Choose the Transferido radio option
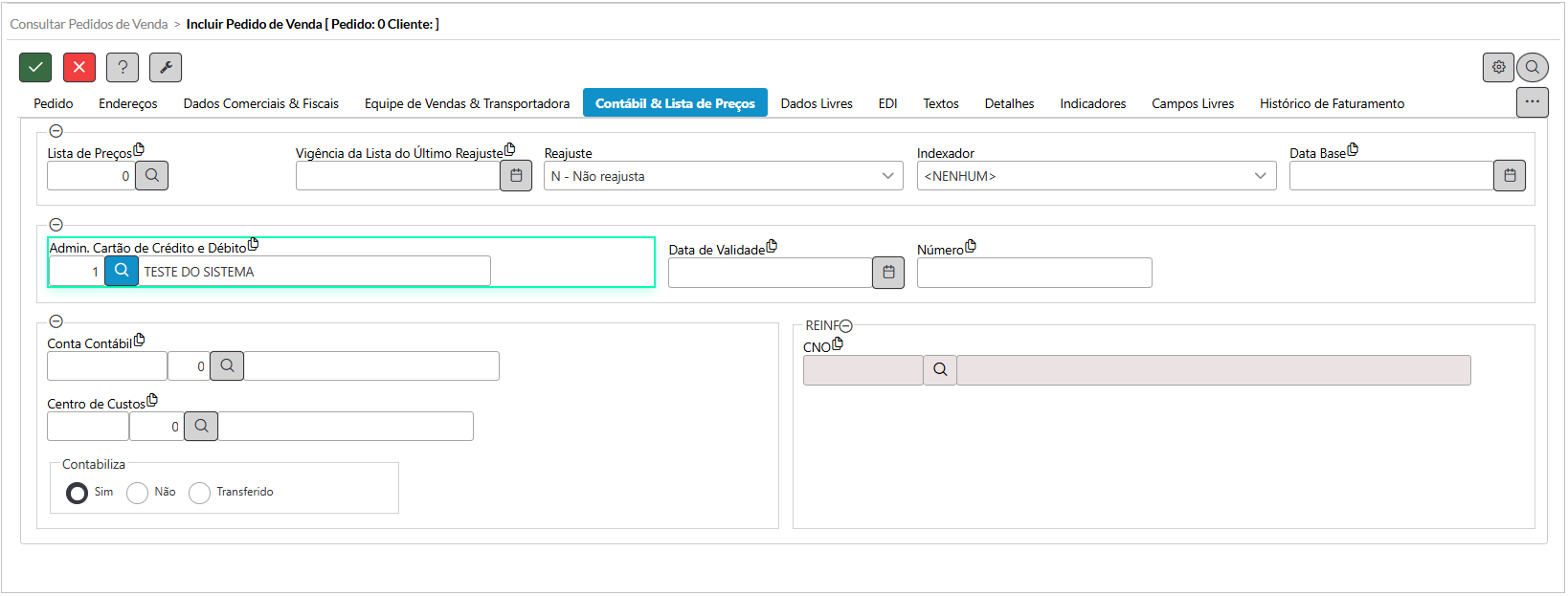The image size is (1568, 596). (x=199, y=493)
